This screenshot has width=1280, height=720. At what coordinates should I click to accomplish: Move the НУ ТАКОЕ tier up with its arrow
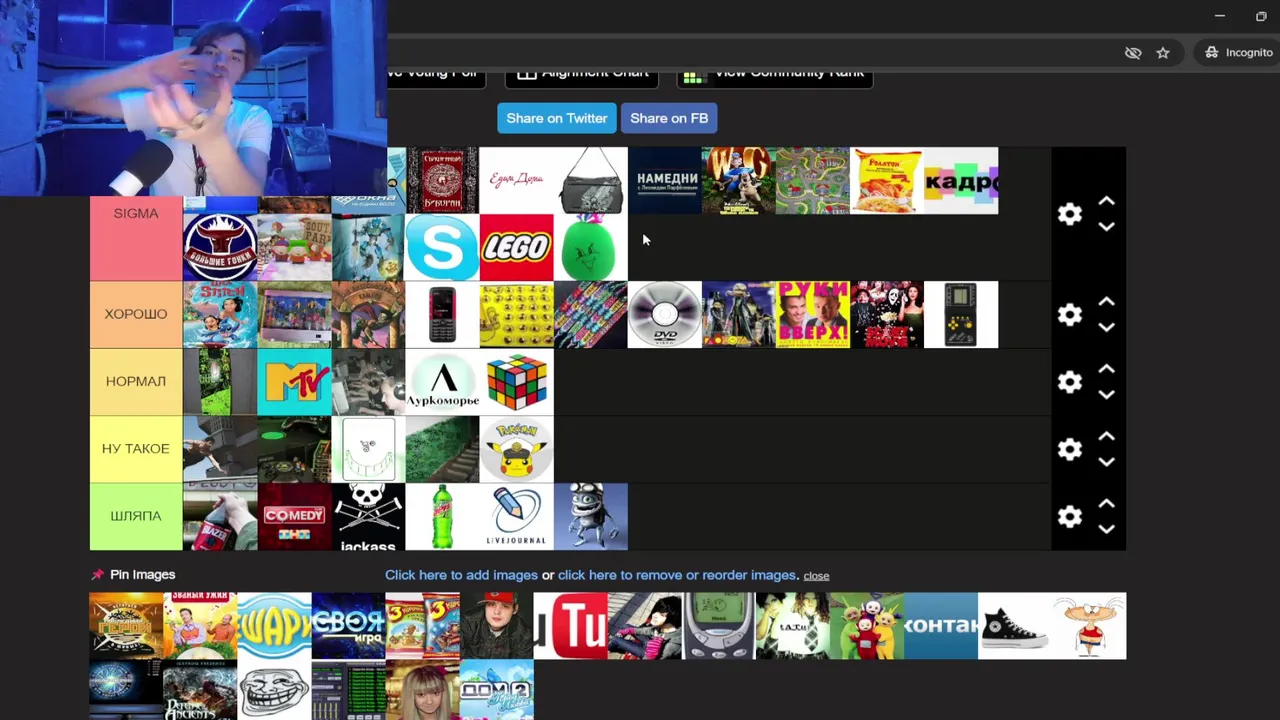click(x=1106, y=436)
